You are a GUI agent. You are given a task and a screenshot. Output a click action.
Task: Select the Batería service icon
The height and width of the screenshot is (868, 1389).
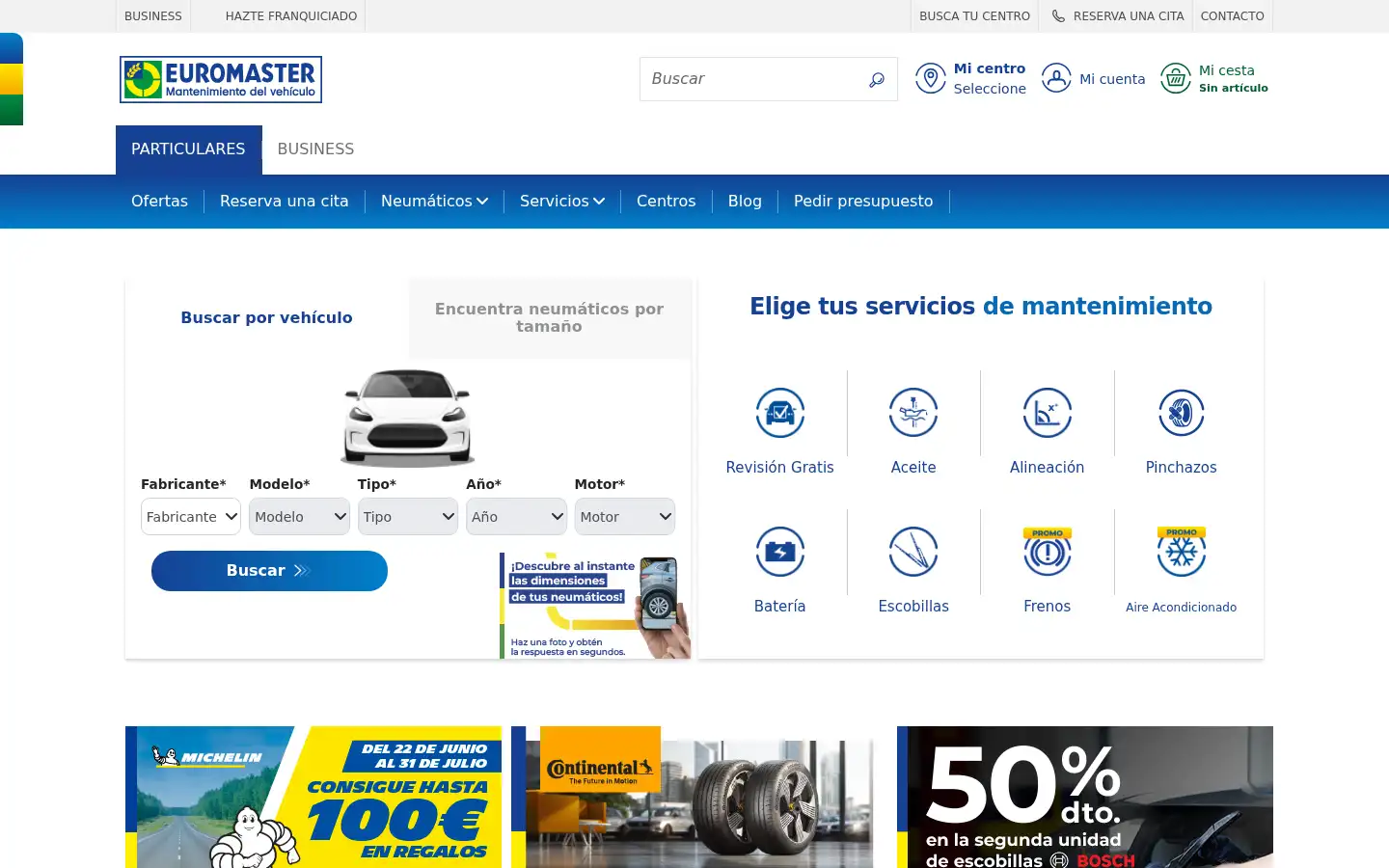pos(779,552)
